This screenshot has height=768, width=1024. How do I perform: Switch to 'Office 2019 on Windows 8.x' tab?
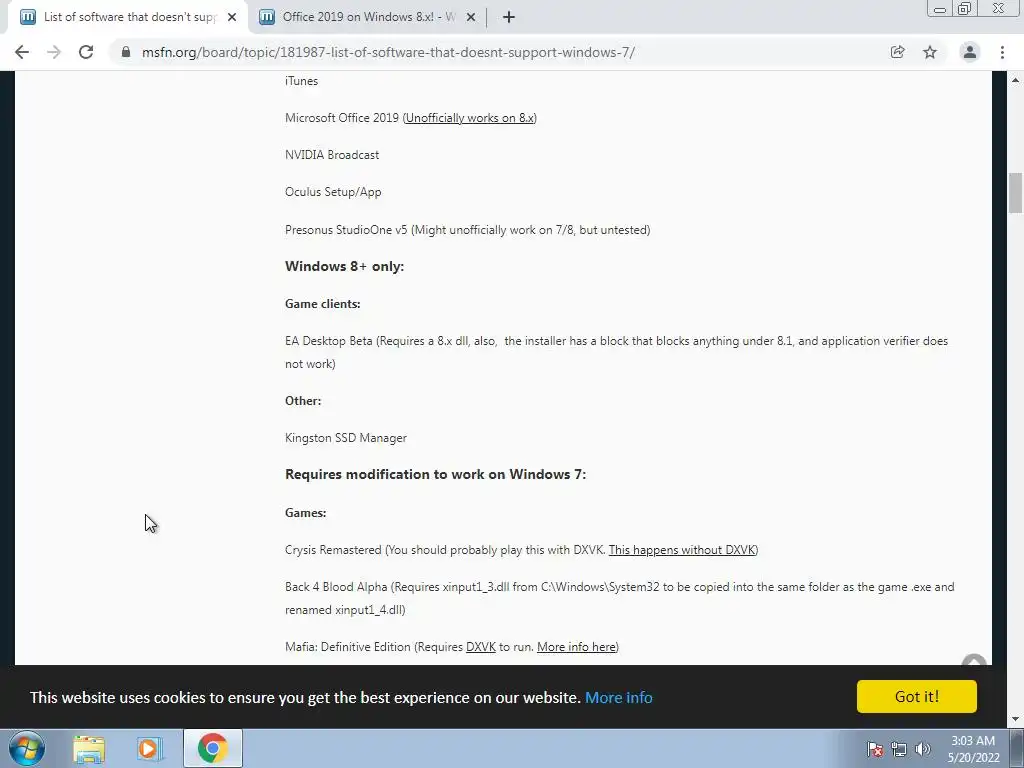pyautogui.click(x=368, y=17)
